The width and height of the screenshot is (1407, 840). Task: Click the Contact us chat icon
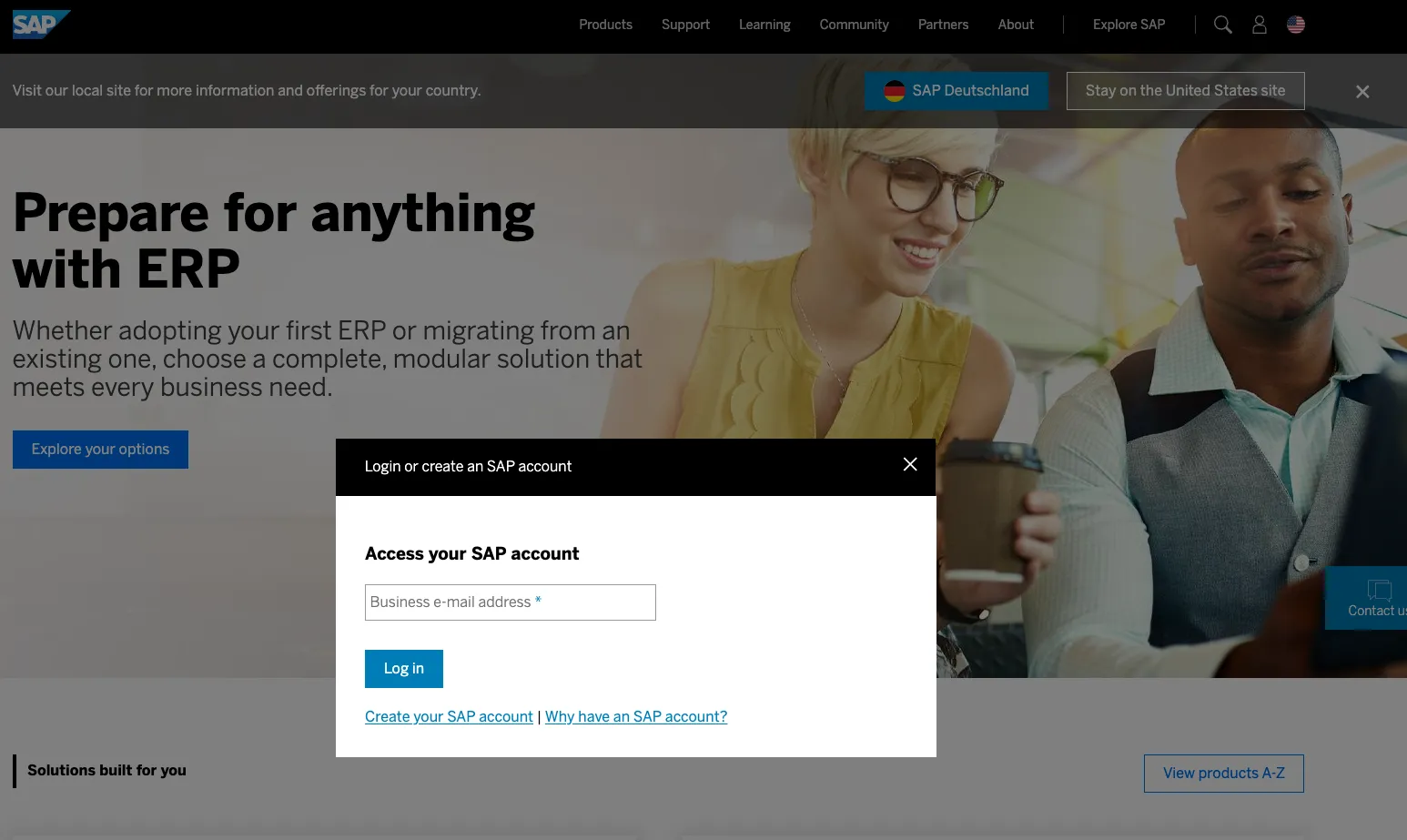click(1380, 590)
